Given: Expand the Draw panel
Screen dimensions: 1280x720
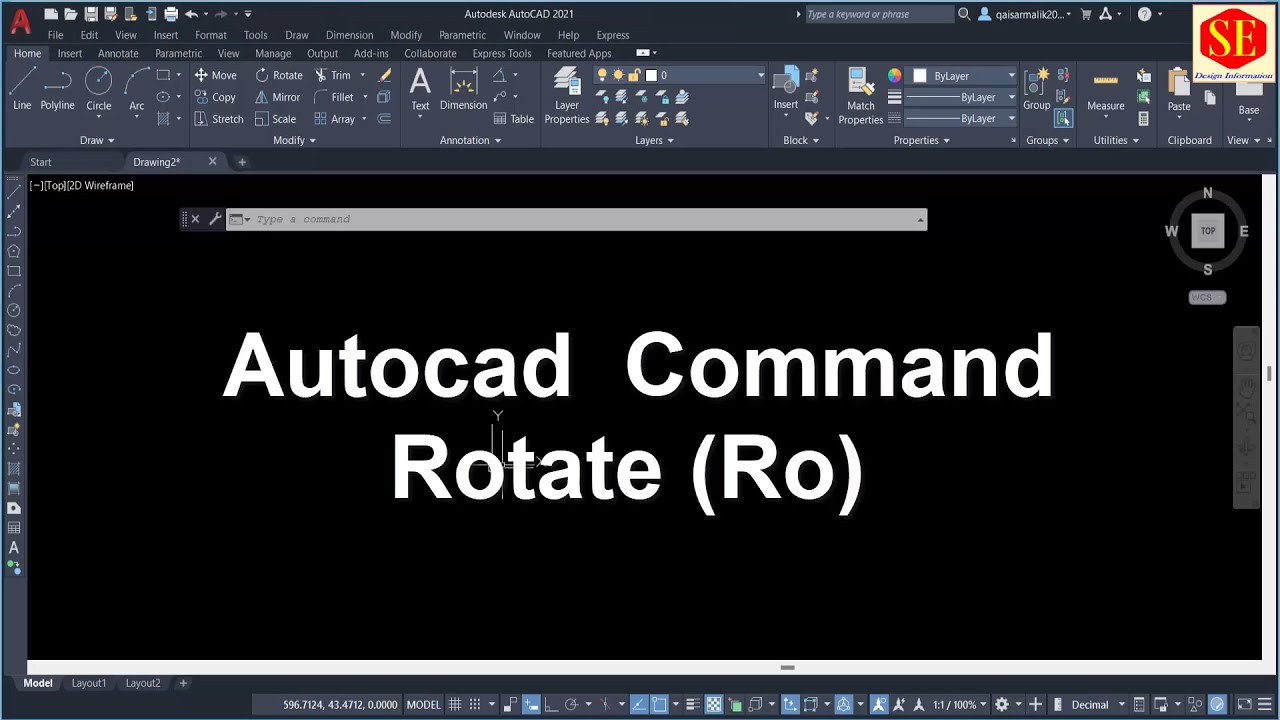Looking at the screenshot, I should [x=97, y=140].
